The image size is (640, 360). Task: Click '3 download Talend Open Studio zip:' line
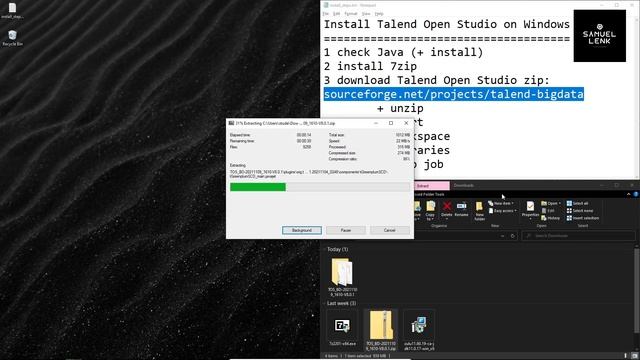(x=437, y=80)
